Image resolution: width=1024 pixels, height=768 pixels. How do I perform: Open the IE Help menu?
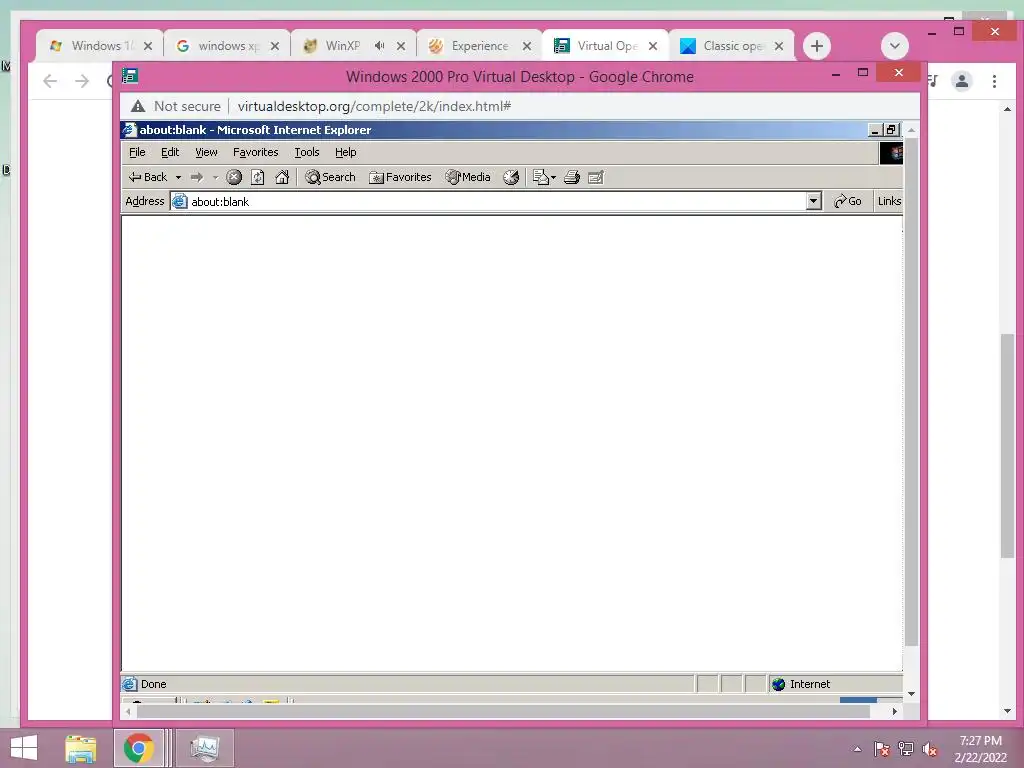pos(345,152)
